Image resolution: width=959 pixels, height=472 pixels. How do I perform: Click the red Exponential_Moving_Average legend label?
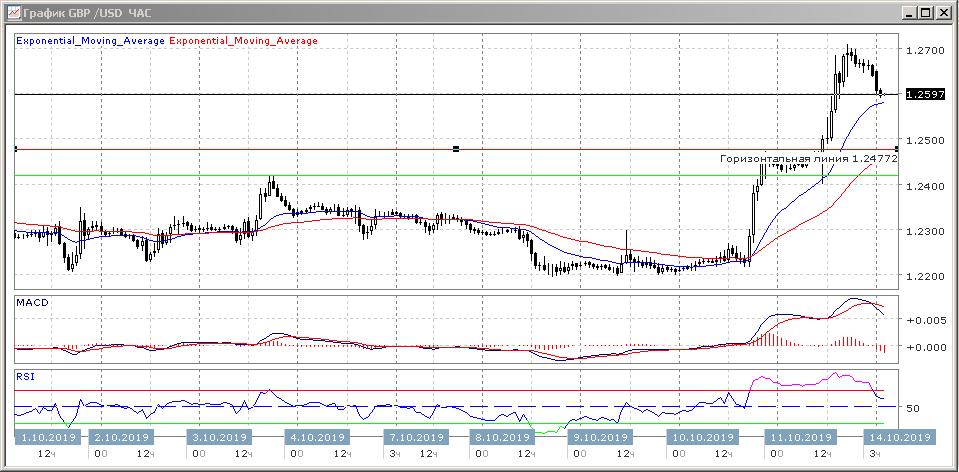245,41
